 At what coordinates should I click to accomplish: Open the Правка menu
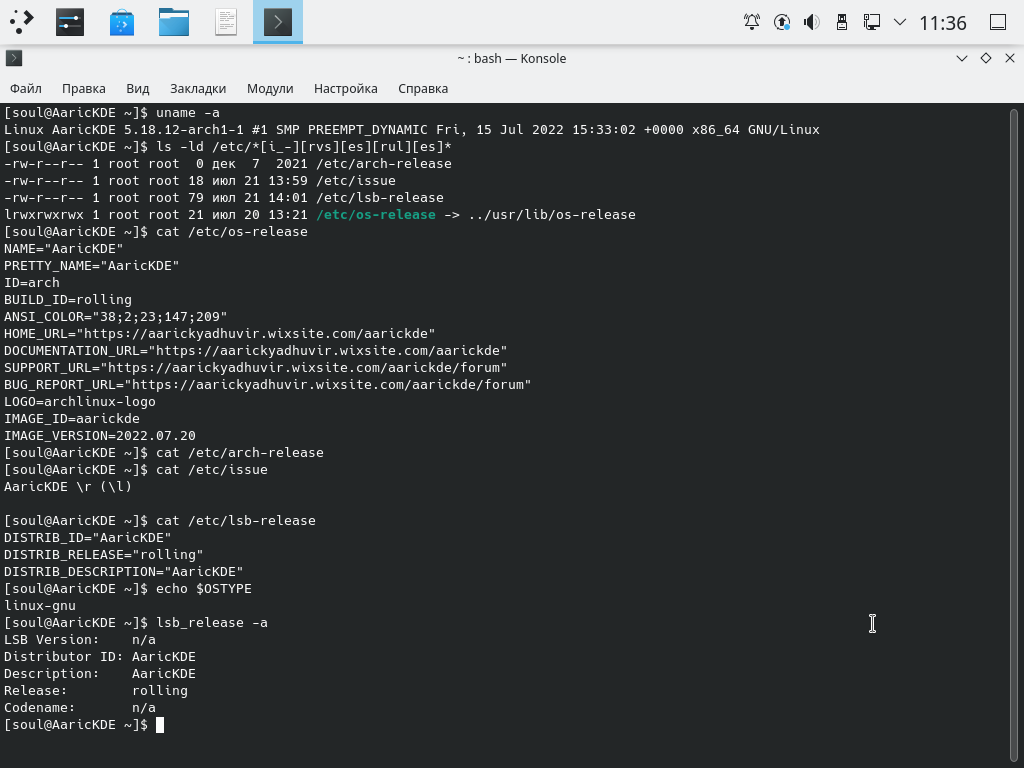click(84, 88)
